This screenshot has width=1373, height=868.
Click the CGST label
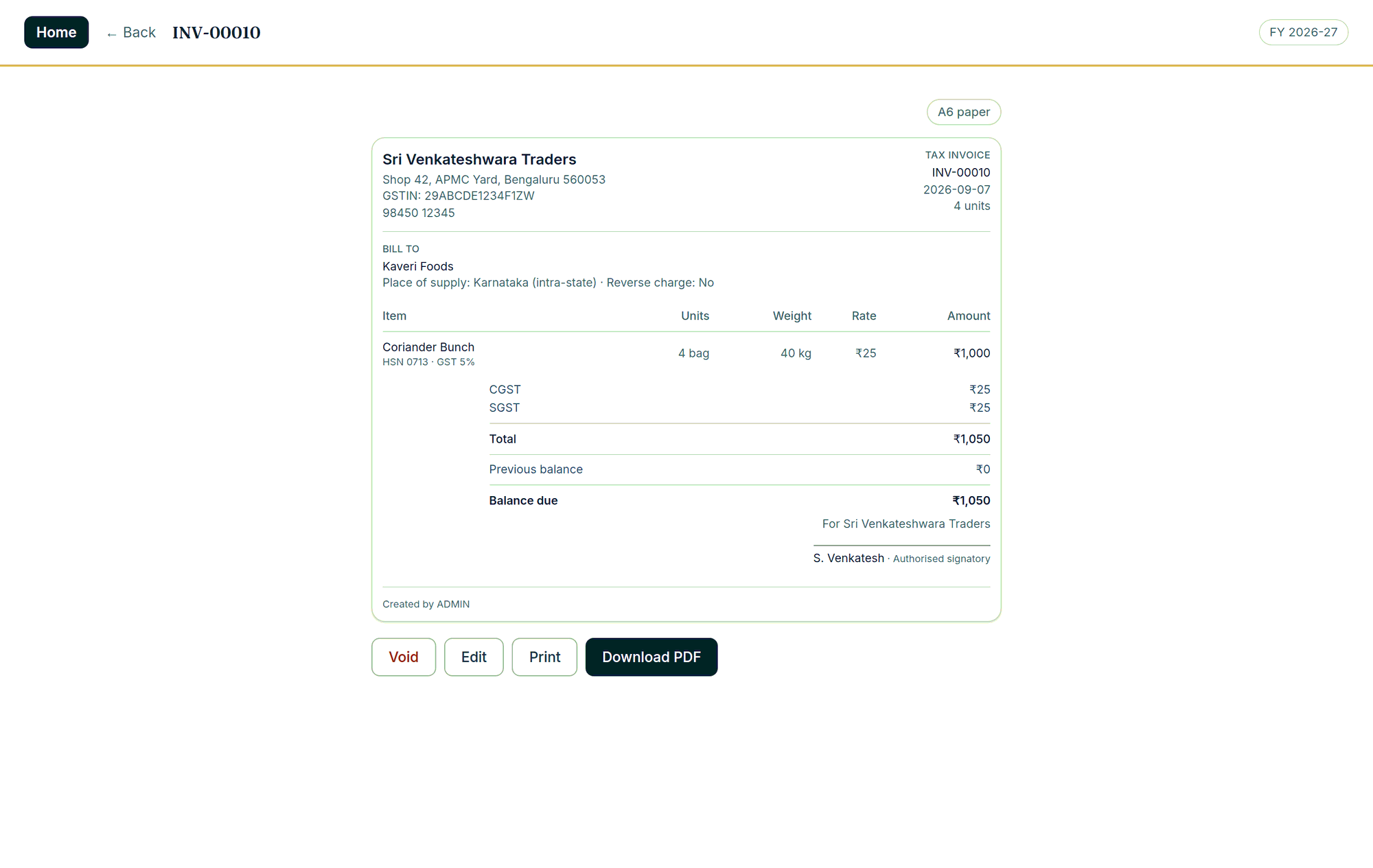pos(505,390)
